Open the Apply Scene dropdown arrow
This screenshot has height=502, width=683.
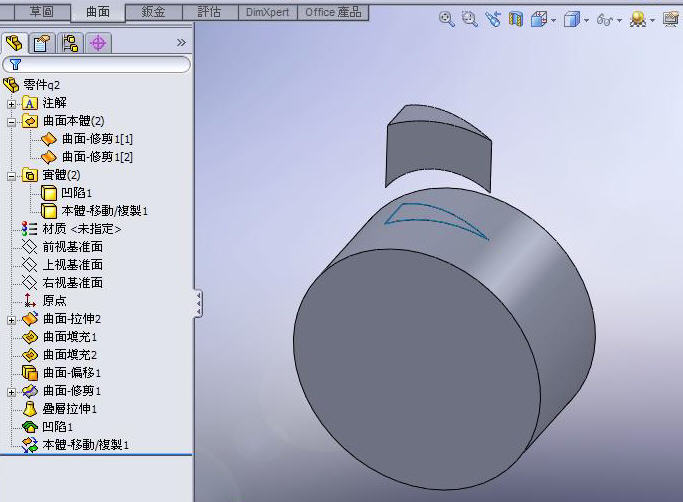click(x=652, y=20)
